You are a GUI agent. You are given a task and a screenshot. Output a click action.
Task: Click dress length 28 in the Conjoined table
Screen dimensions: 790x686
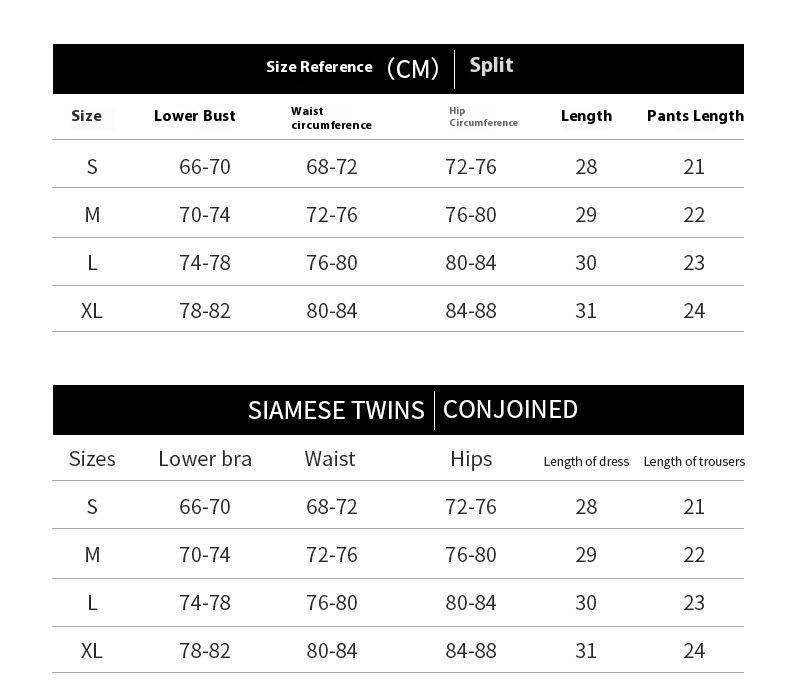(x=586, y=507)
